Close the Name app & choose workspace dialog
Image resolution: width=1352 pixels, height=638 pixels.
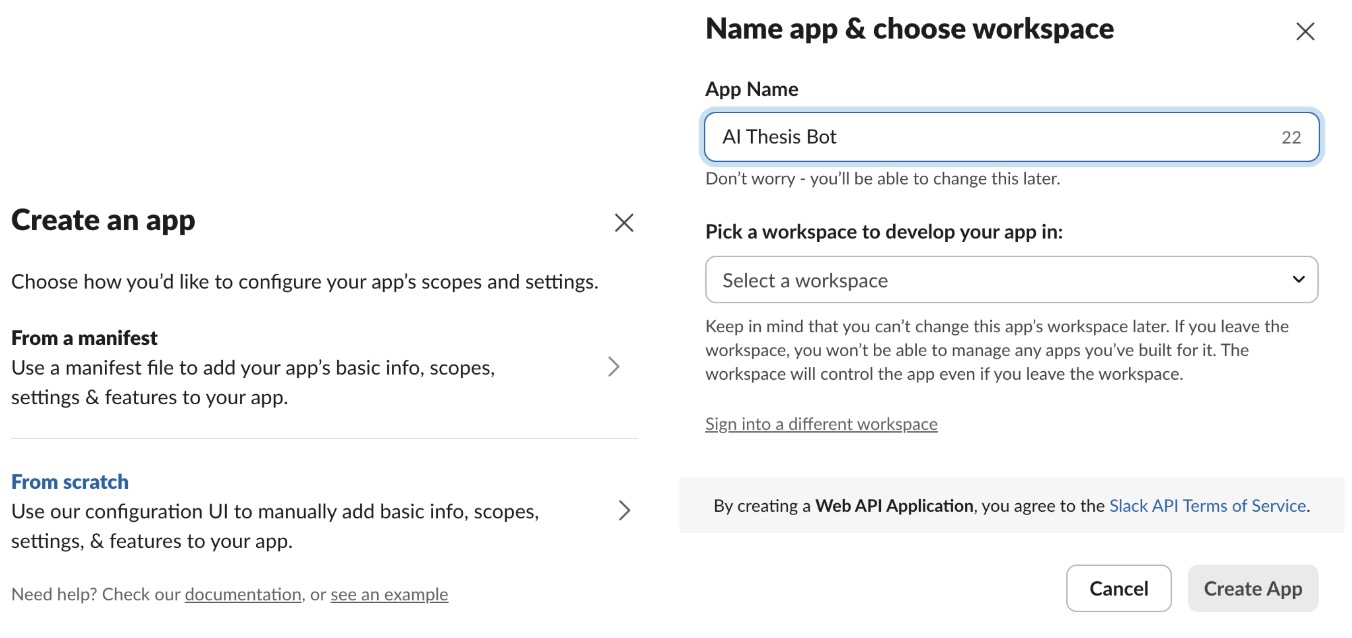(1305, 32)
